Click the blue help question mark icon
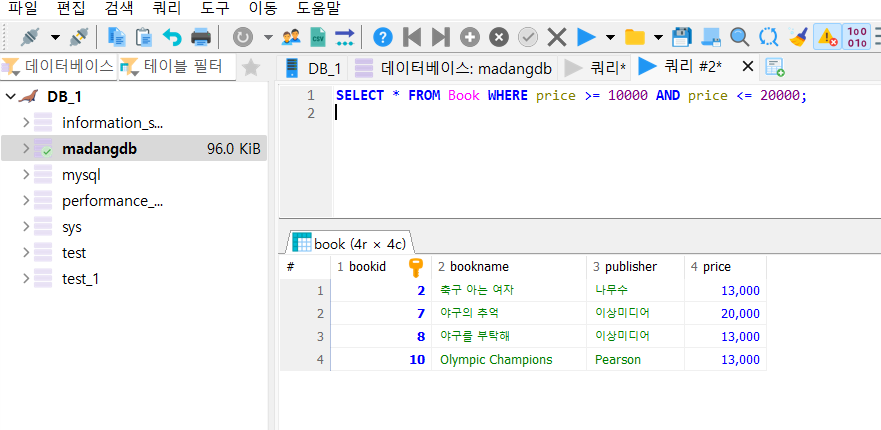The height and width of the screenshot is (430, 881). coord(383,38)
